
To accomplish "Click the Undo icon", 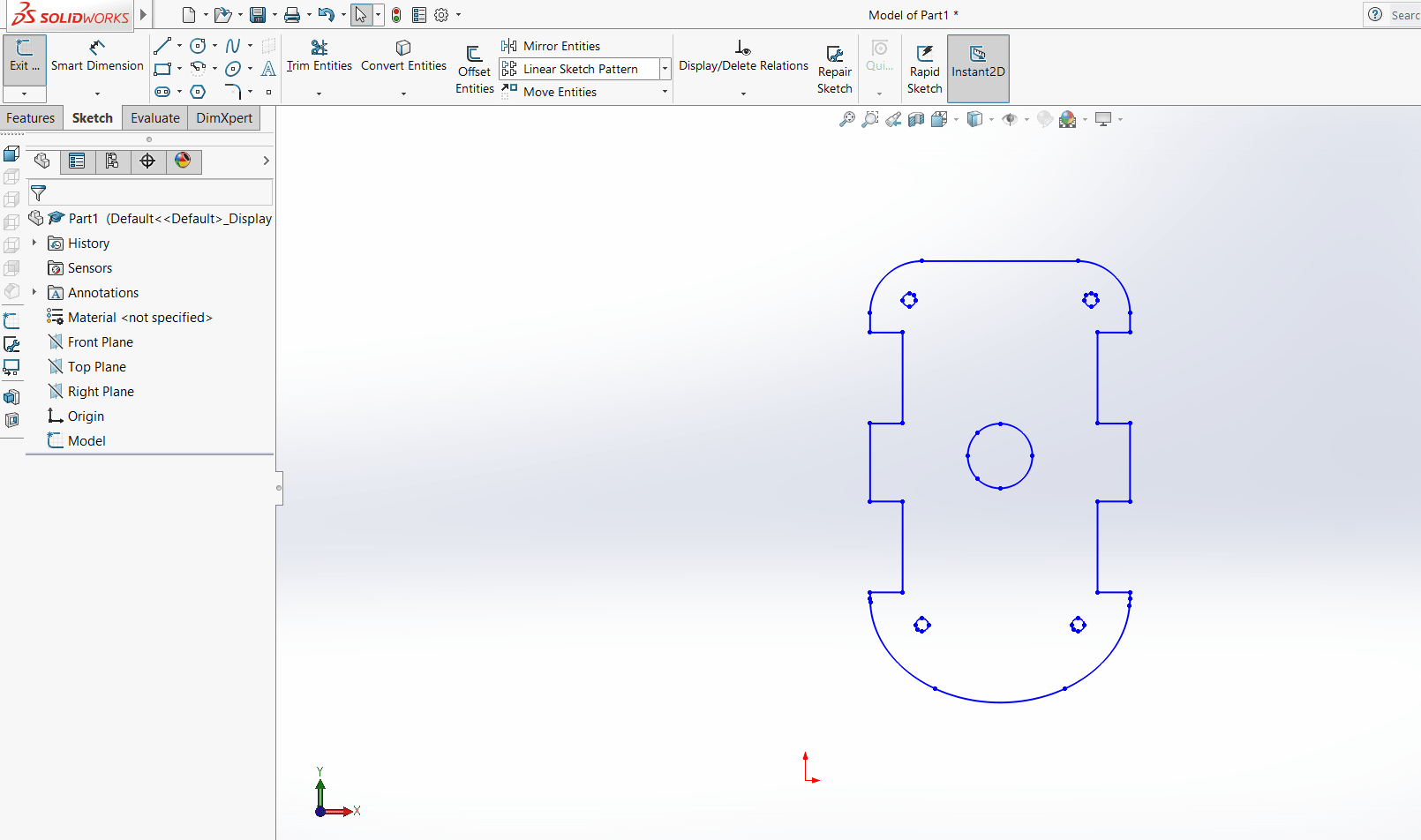I will 327,15.
